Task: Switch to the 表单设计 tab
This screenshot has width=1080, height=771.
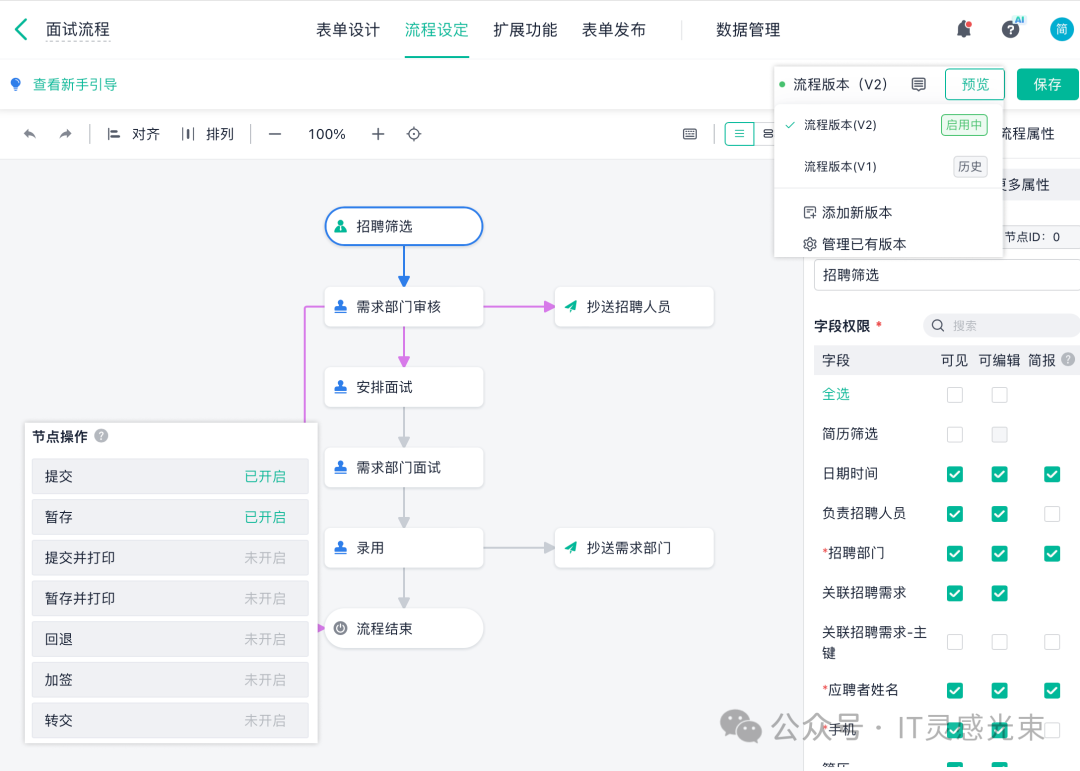Action: tap(348, 30)
